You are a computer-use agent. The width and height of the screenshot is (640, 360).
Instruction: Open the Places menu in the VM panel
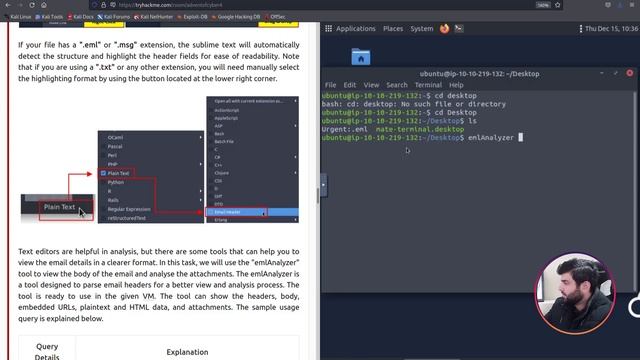tap(393, 29)
